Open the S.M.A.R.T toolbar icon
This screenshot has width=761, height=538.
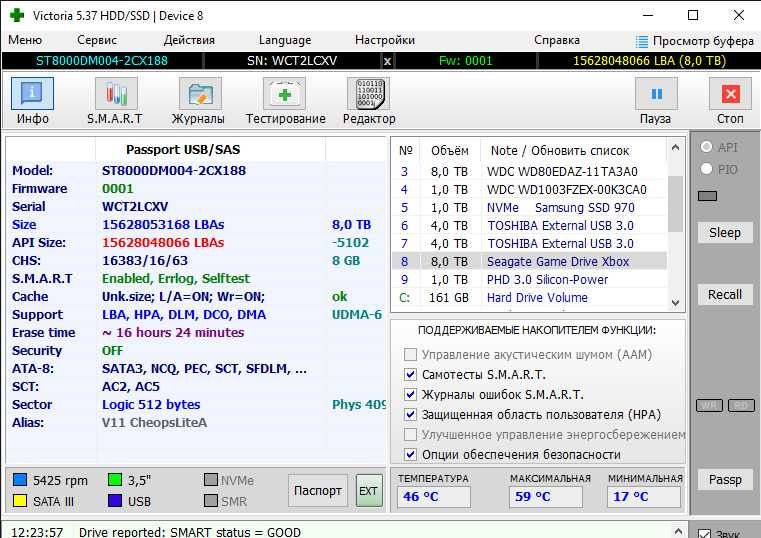pos(116,94)
